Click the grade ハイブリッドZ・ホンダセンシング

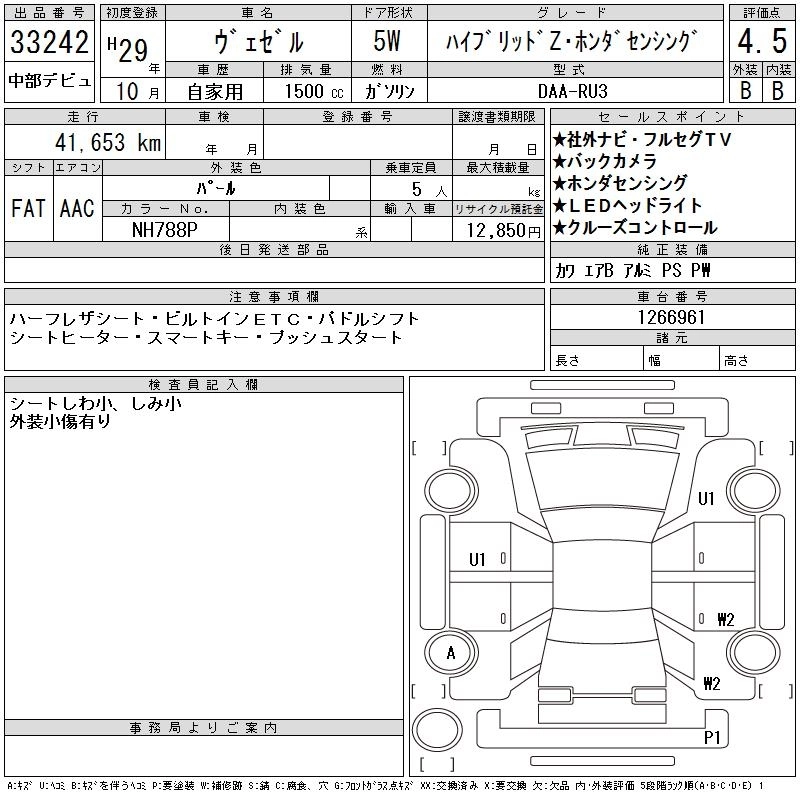pyautogui.click(x=571, y=41)
